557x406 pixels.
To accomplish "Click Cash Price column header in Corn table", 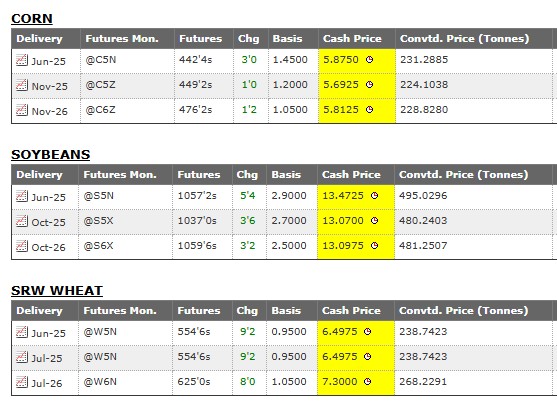I will [x=352, y=38].
